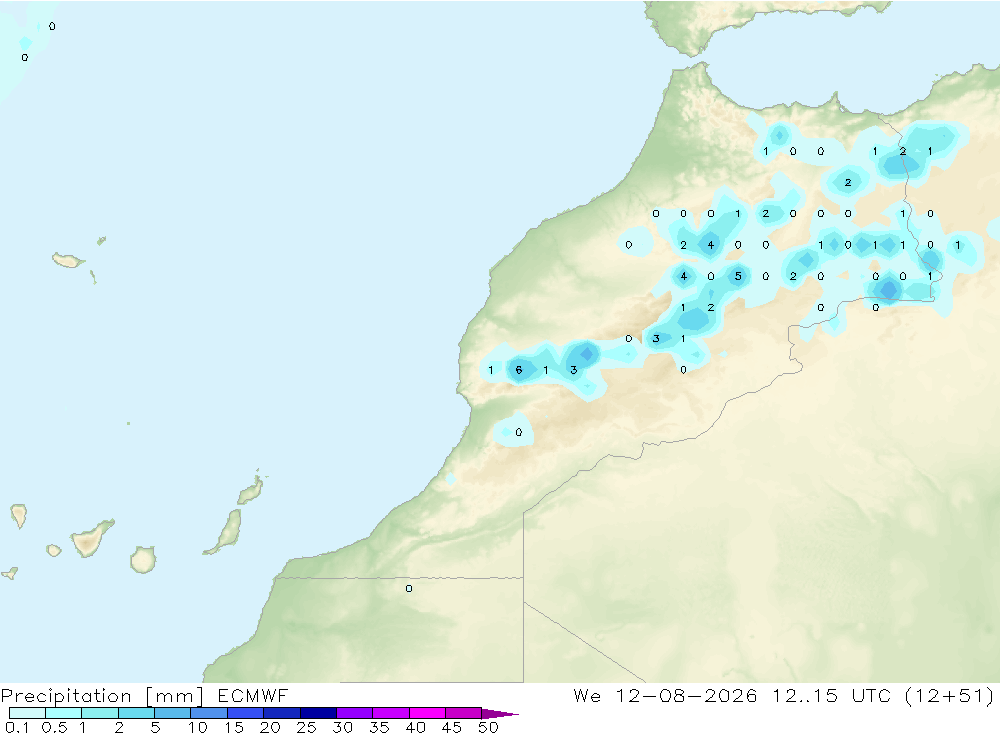The width and height of the screenshot is (1000, 733).
Task: Select the 2–5 mm legend color swatch
Action: click(136, 713)
